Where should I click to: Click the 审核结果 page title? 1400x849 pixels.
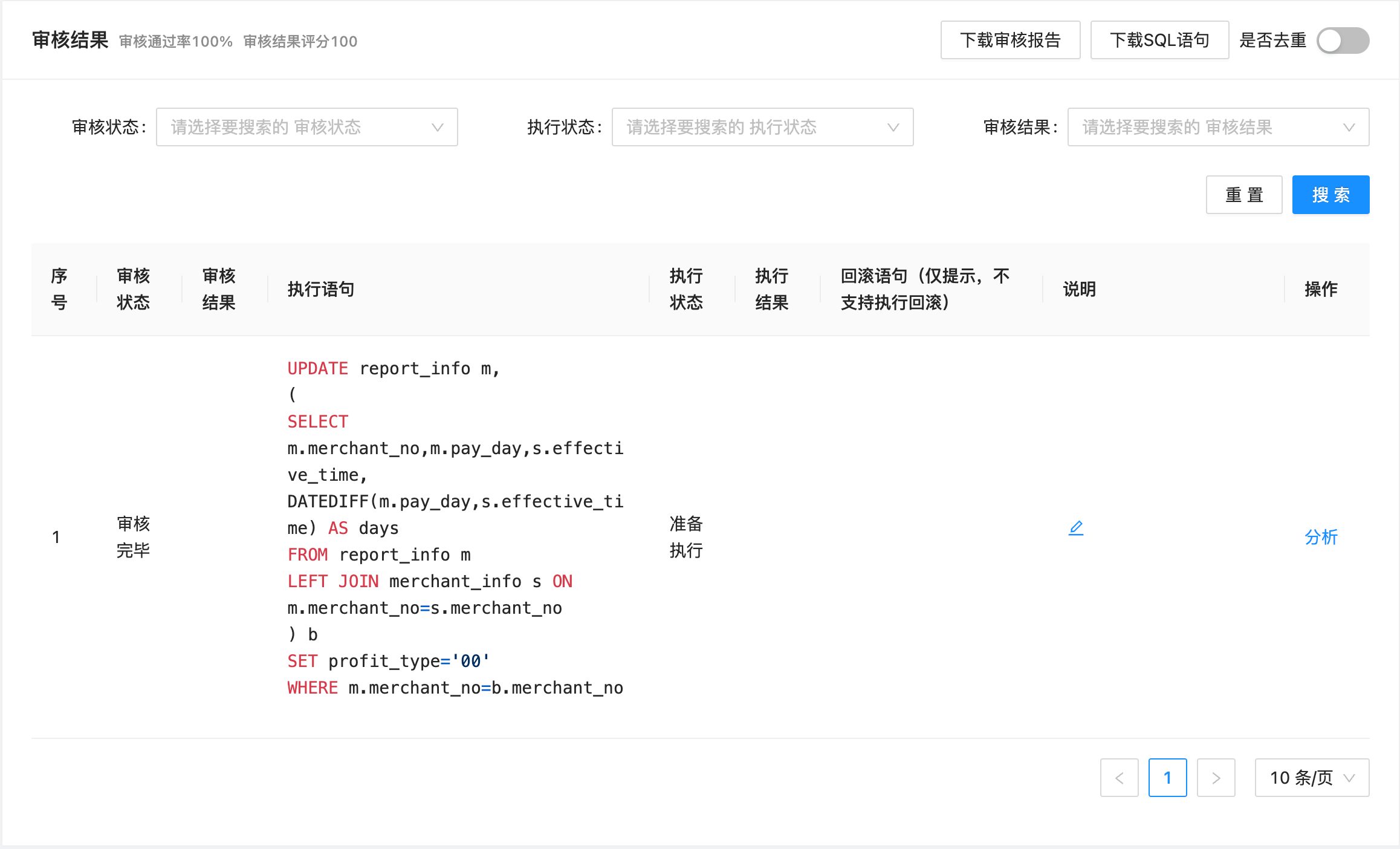pyautogui.click(x=69, y=40)
